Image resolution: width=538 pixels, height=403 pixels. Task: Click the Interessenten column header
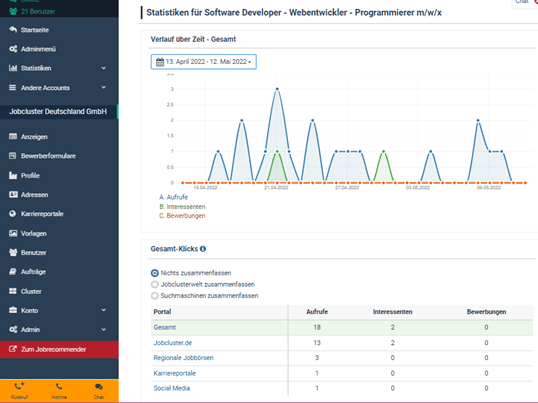coord(393,312)
